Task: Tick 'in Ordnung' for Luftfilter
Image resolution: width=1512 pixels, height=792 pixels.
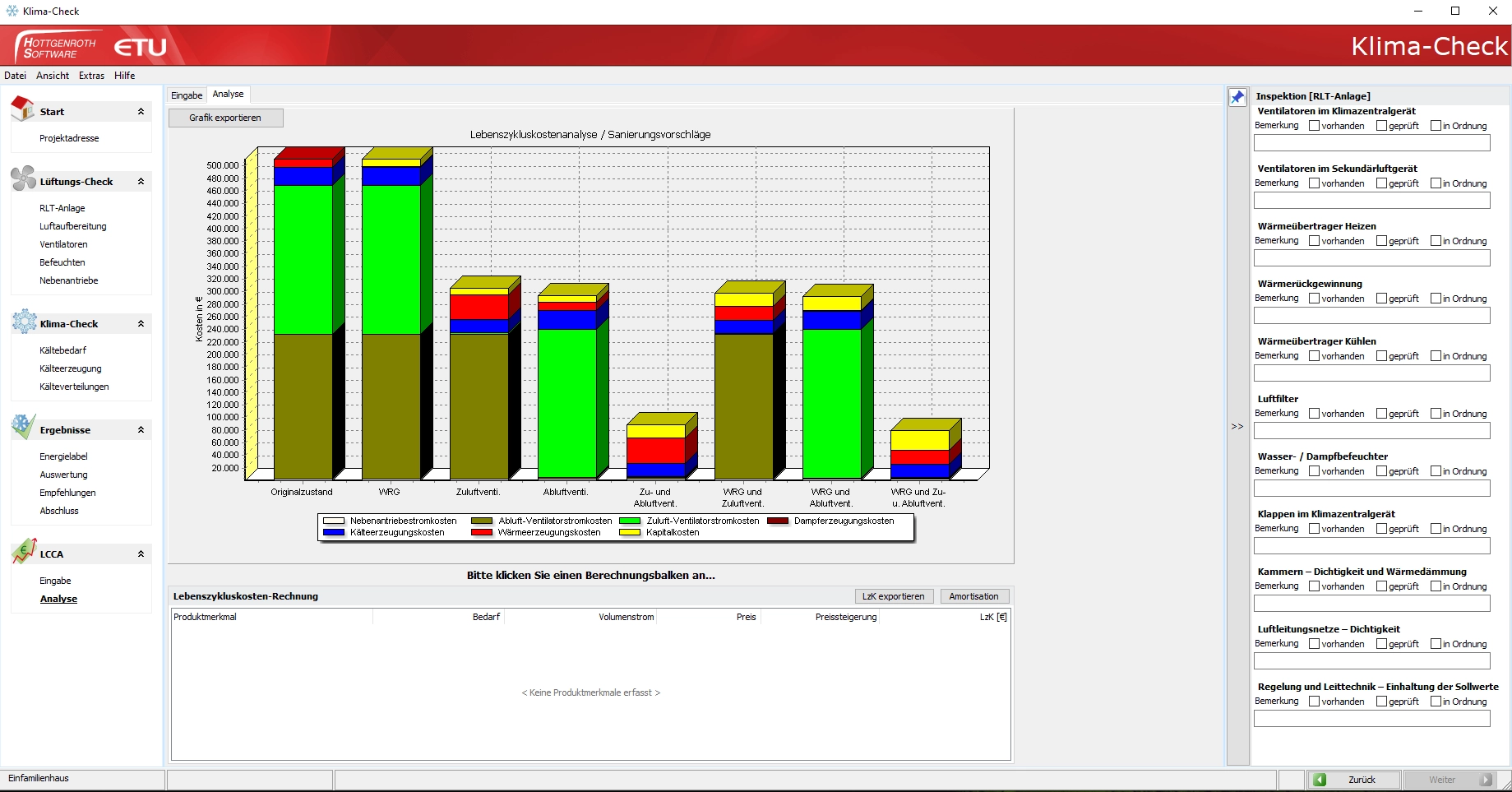Action: pyautogui.click(x=1436, y=414)
